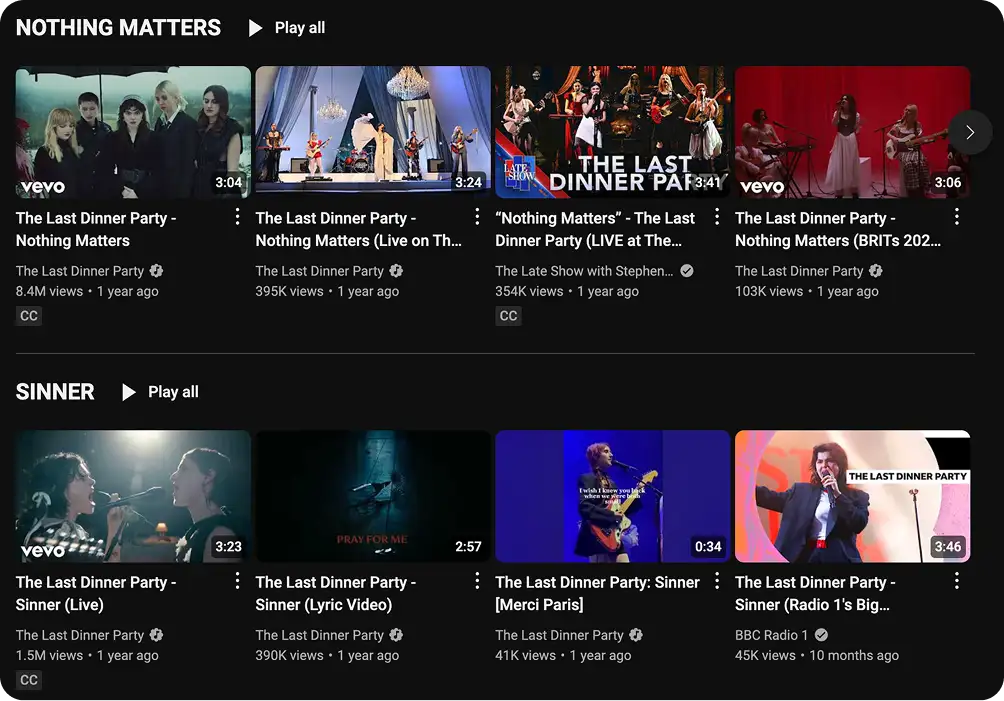Open more options for 'Nothing Matters (BRITs 202...' video
The image size is (1004, 701).
pos(957,217)
